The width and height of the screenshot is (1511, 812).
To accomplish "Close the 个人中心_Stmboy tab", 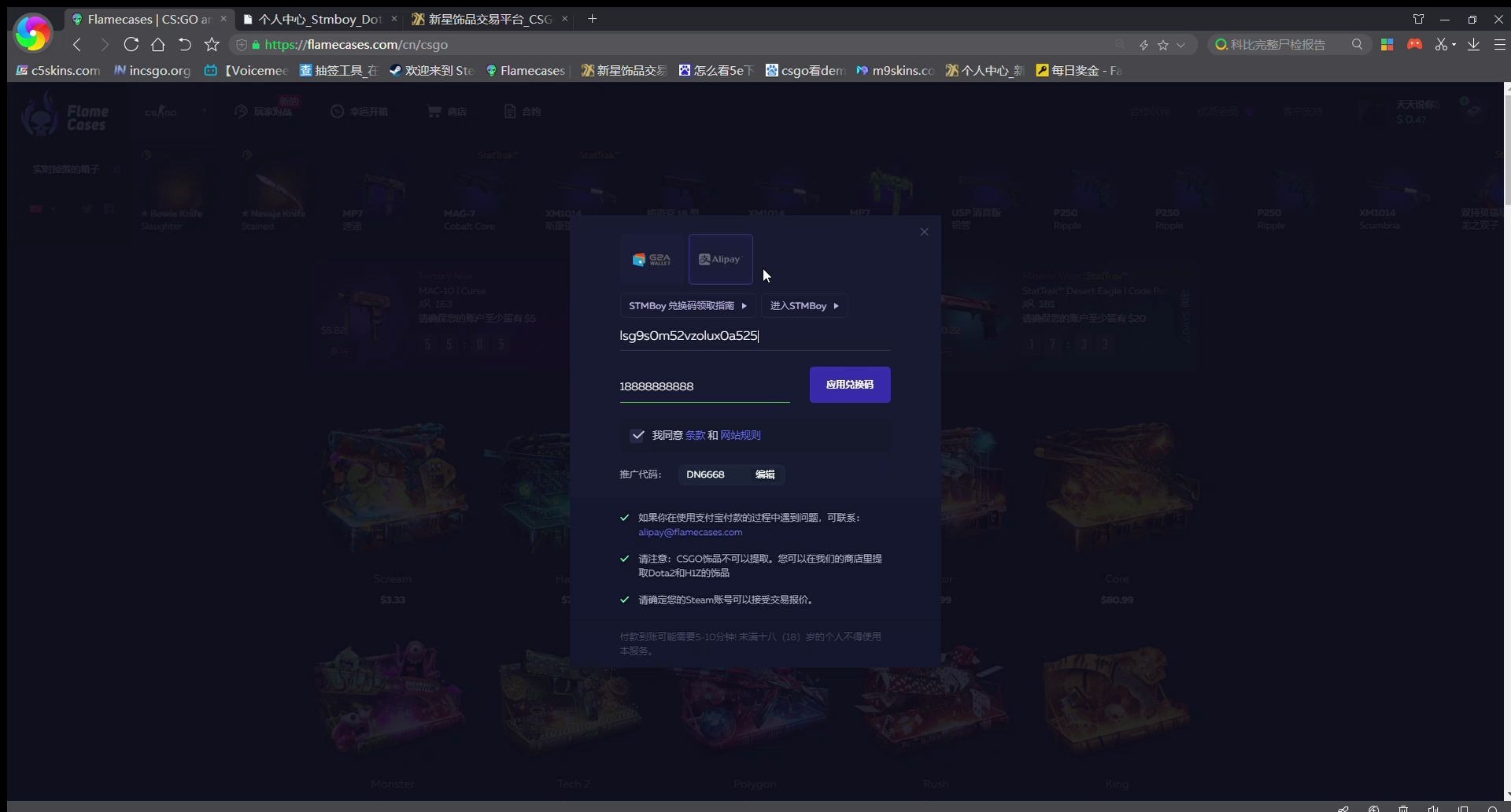I will pyautogui.click(x=394, y=19).
